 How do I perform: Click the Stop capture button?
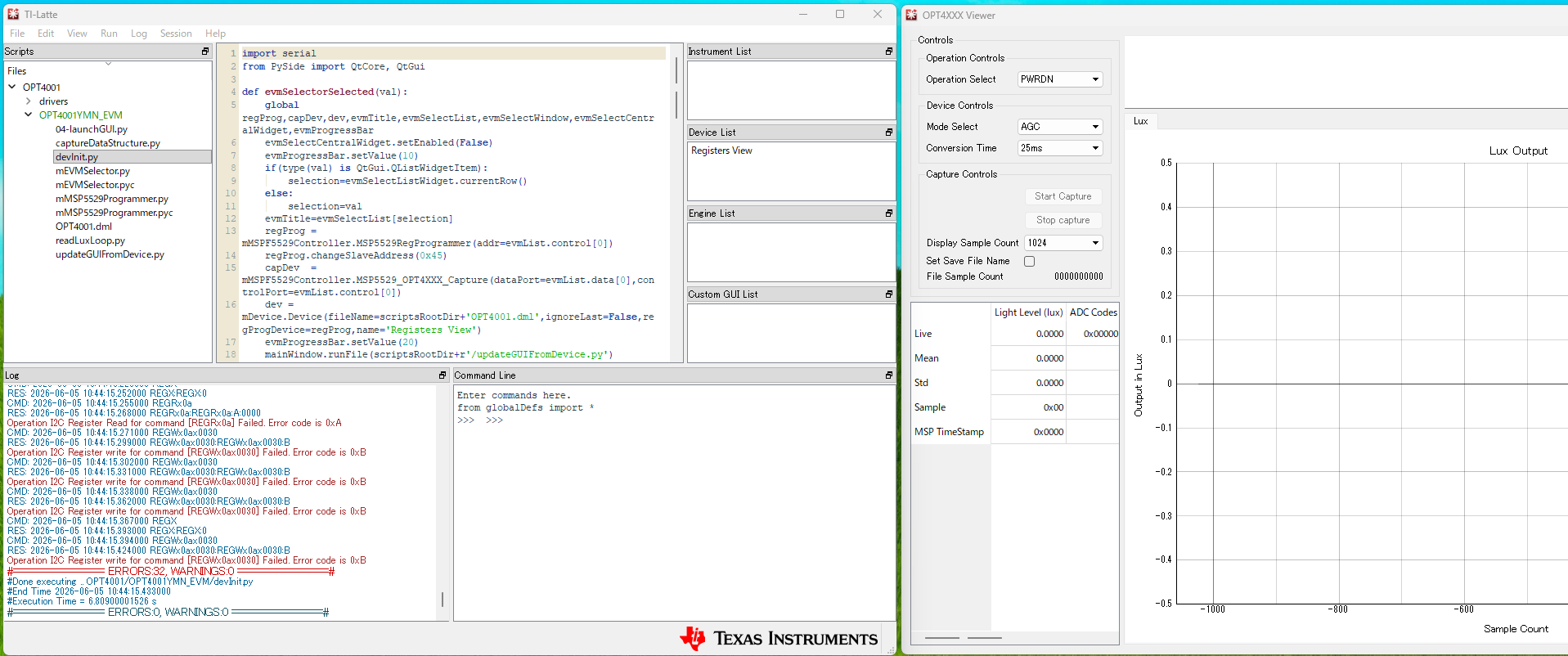[1063, 220]
